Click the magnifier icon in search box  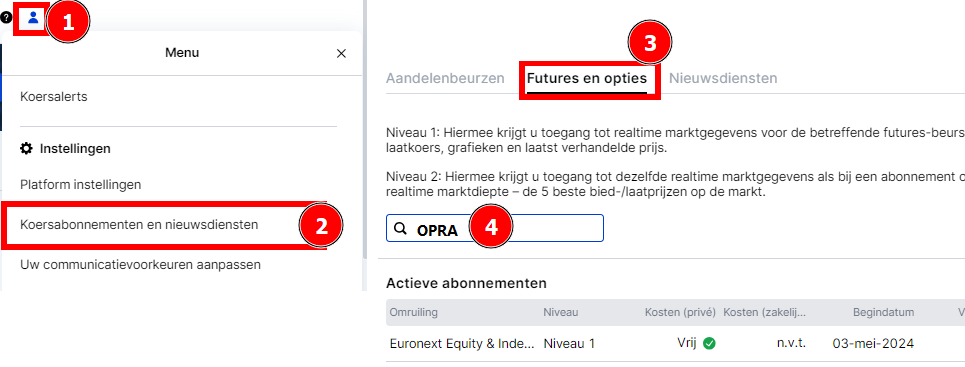point(401,228)
